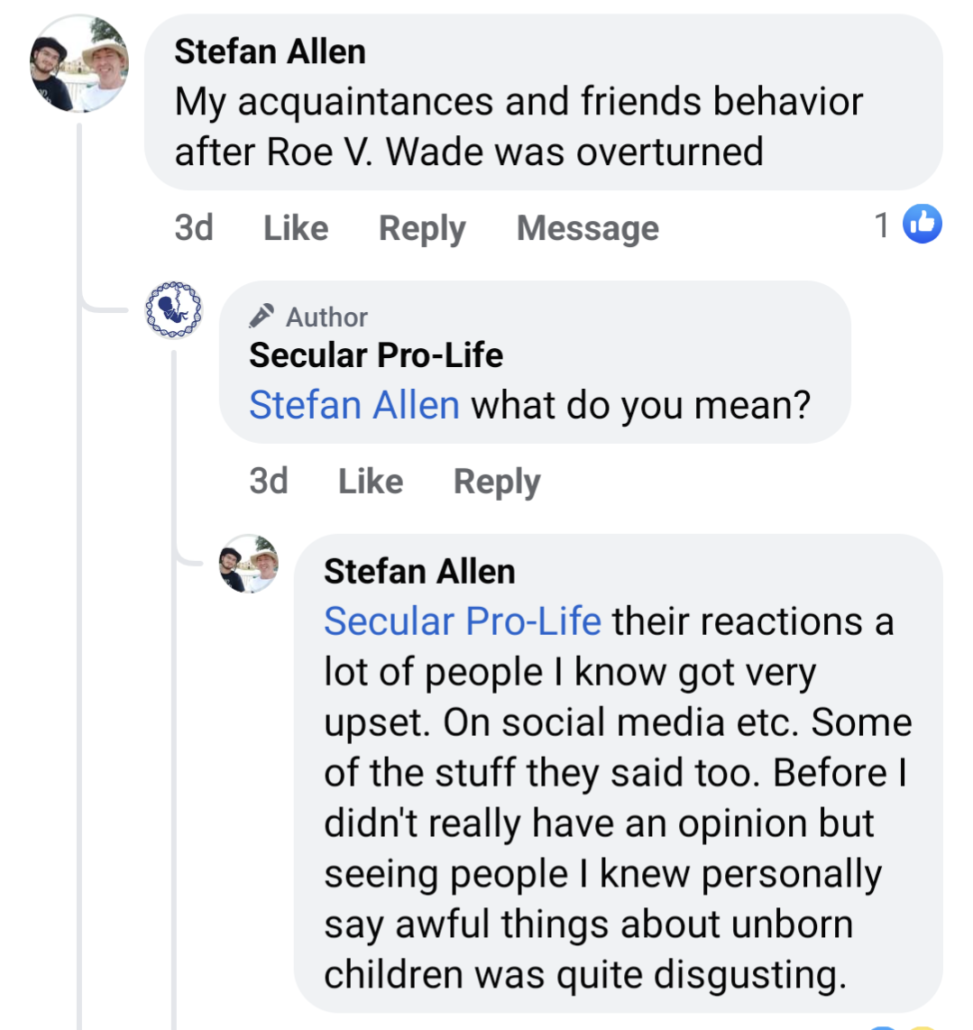Open the 3d timestamp on the top comment
973x1030 pixels.
click(x=194, y=228)
